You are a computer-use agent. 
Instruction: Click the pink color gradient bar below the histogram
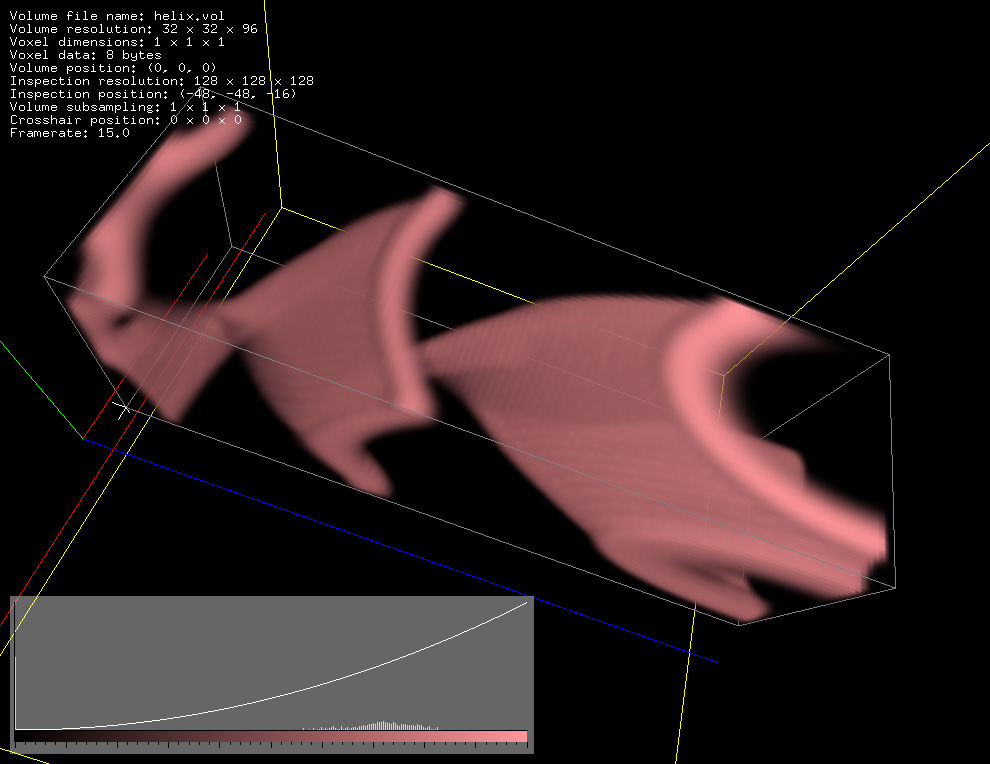(271, 736)
